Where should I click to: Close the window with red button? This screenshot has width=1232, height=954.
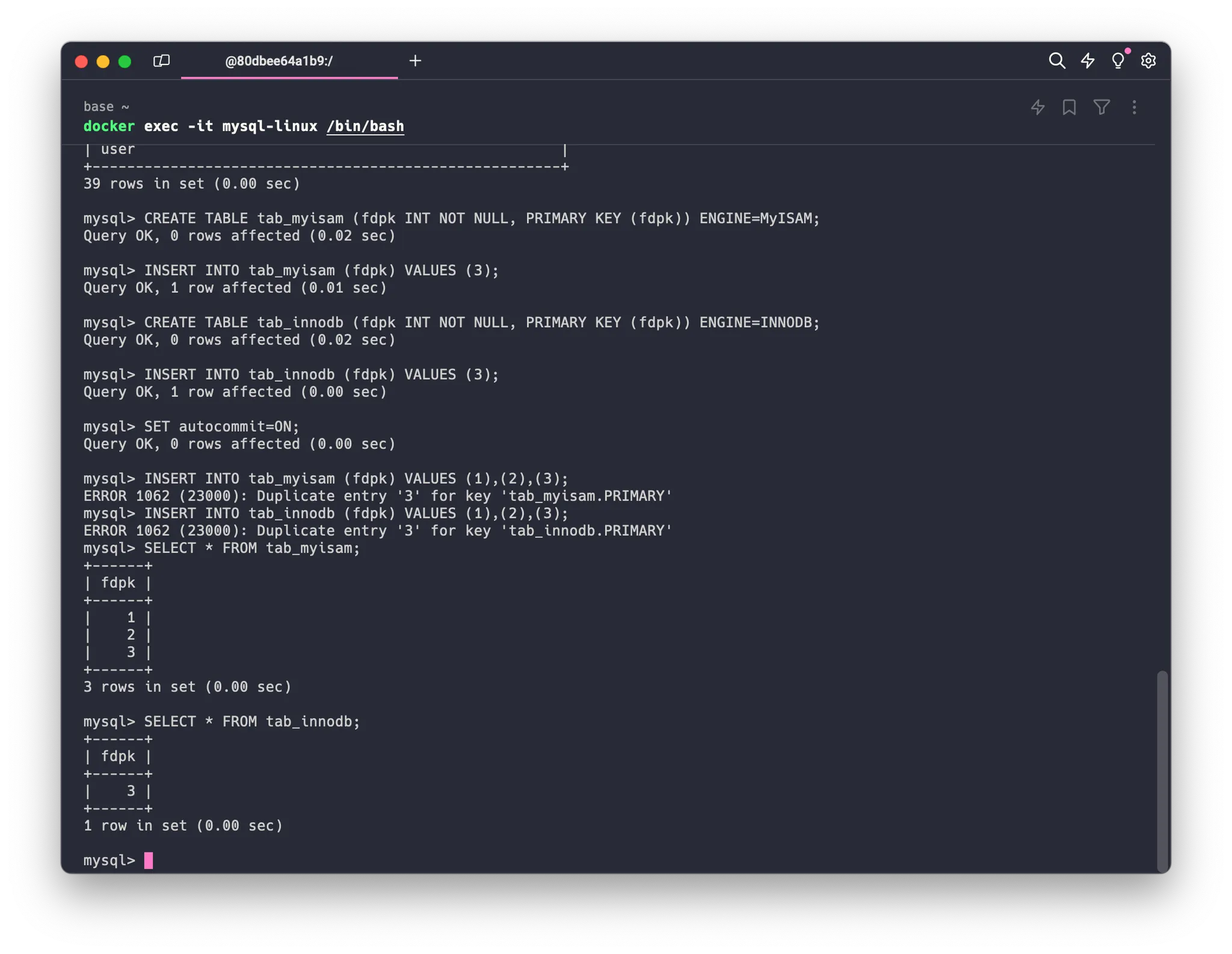[81, 61]
